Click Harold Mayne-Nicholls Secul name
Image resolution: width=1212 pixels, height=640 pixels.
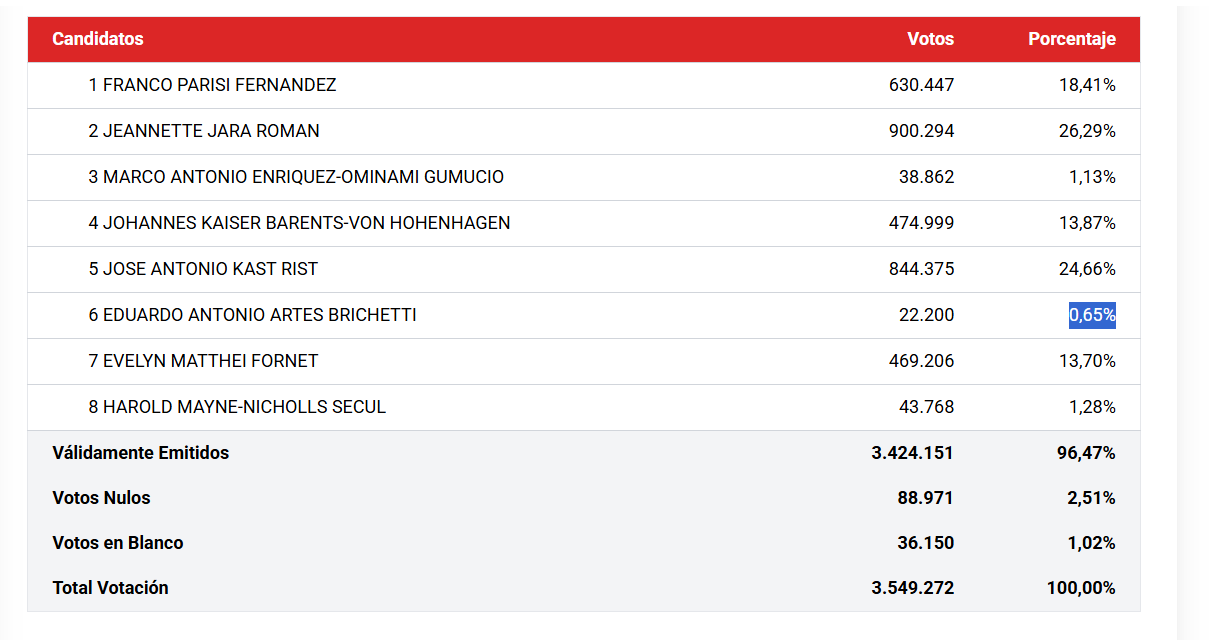click(x=237, y=407)
